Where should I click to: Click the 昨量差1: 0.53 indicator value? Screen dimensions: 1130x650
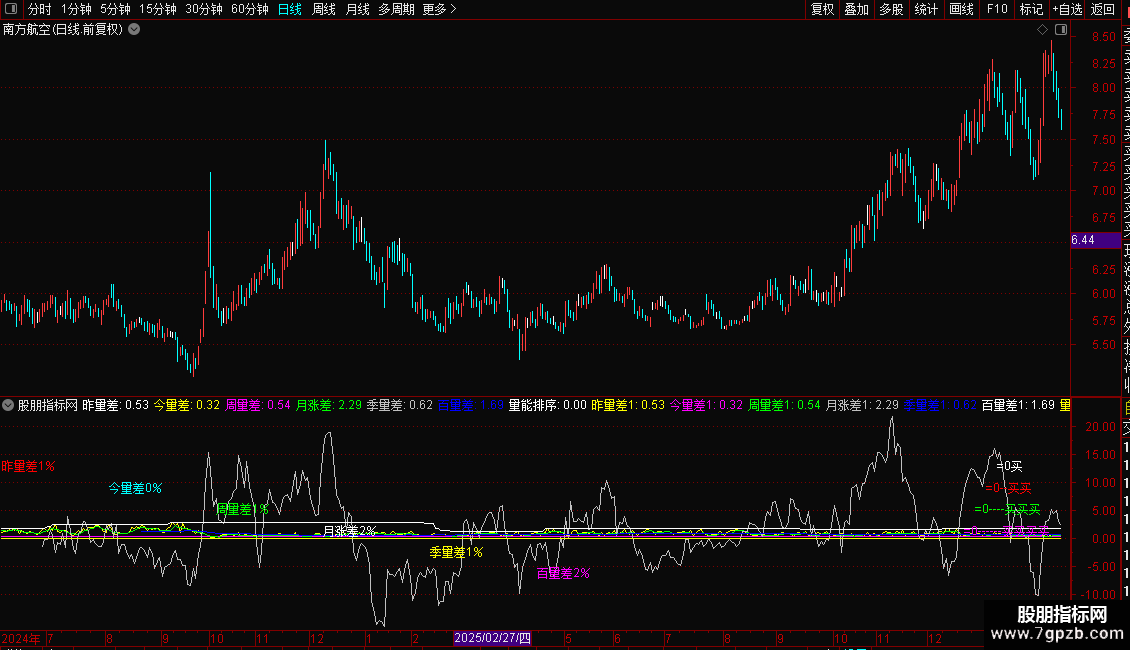(628, 405)
